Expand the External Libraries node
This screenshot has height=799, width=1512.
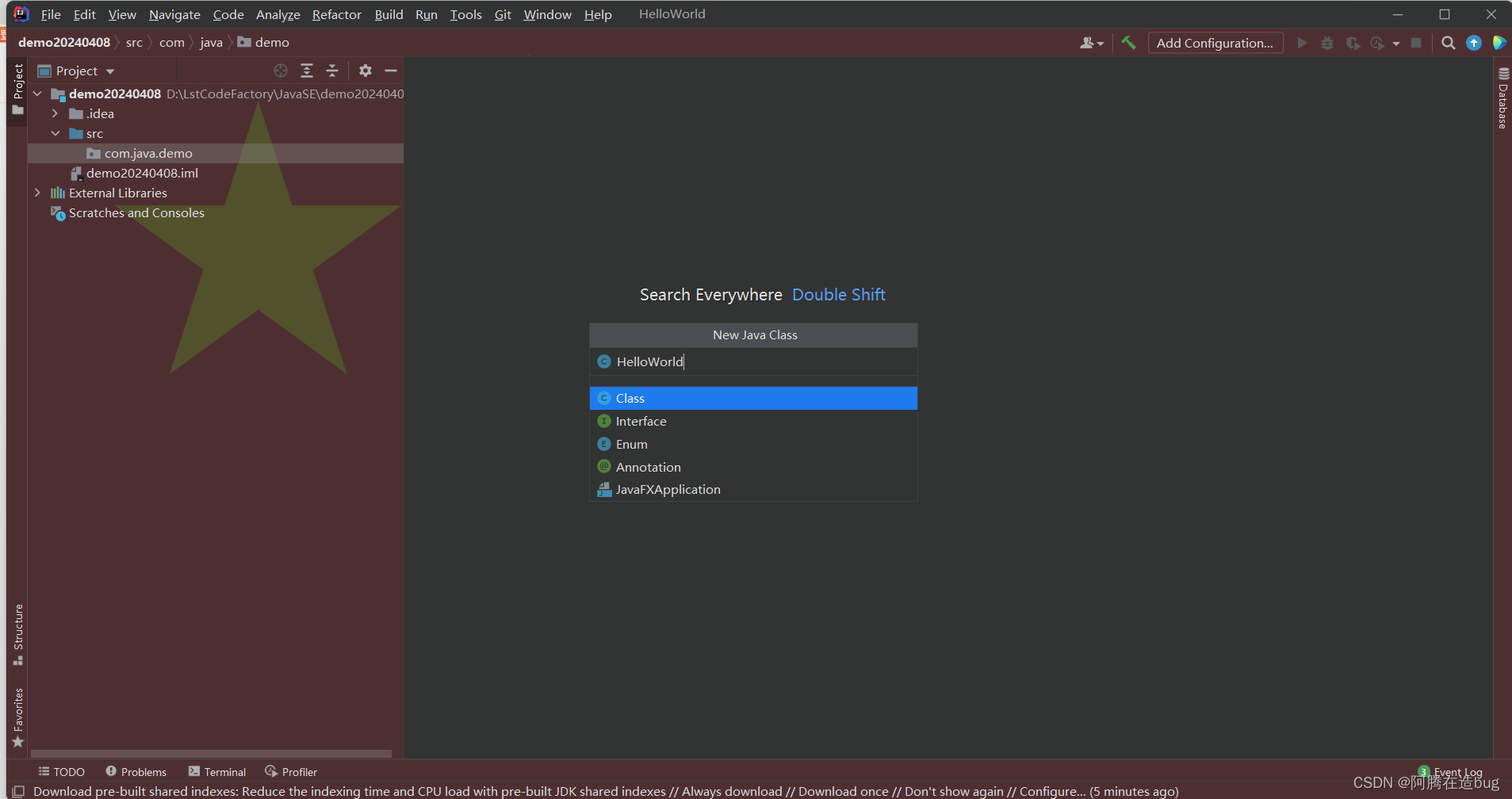37,193
